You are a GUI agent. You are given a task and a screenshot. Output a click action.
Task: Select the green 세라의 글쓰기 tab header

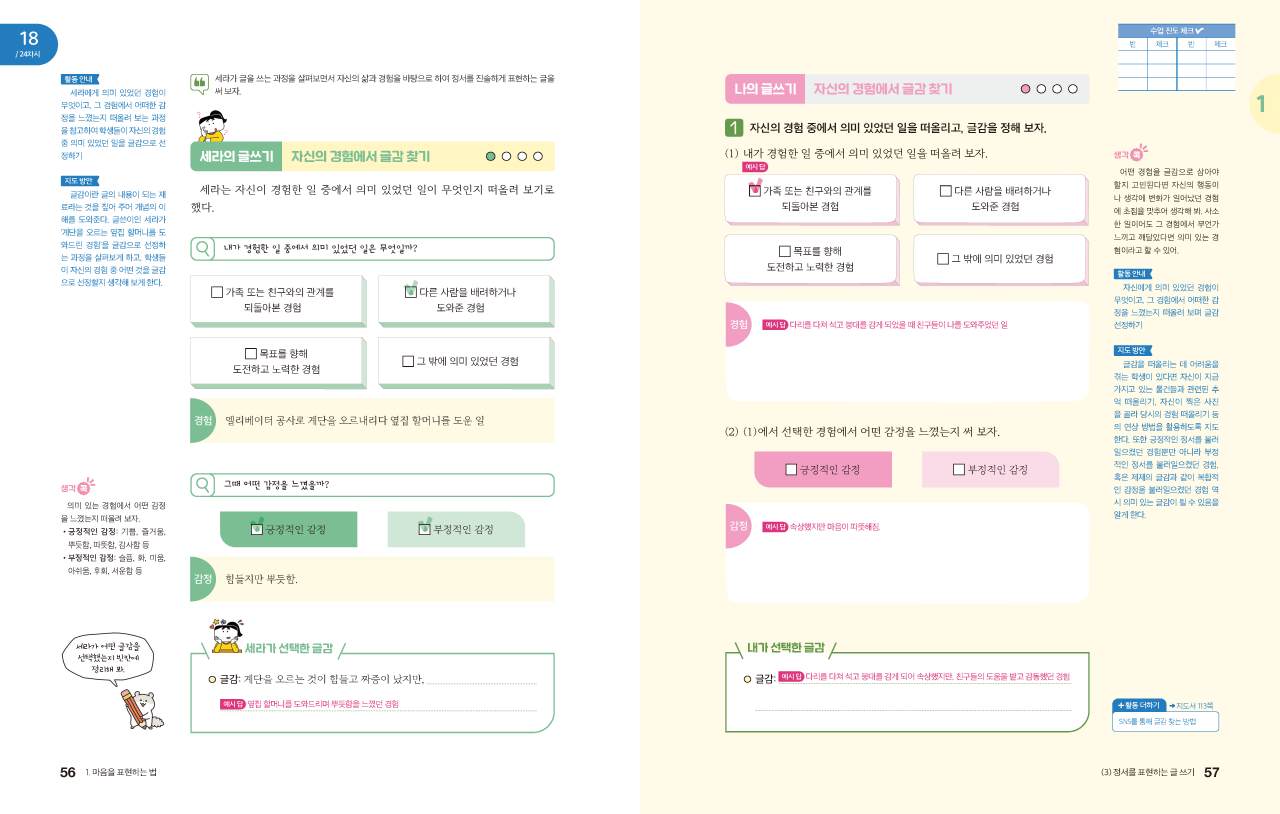(x=236, y=157)
